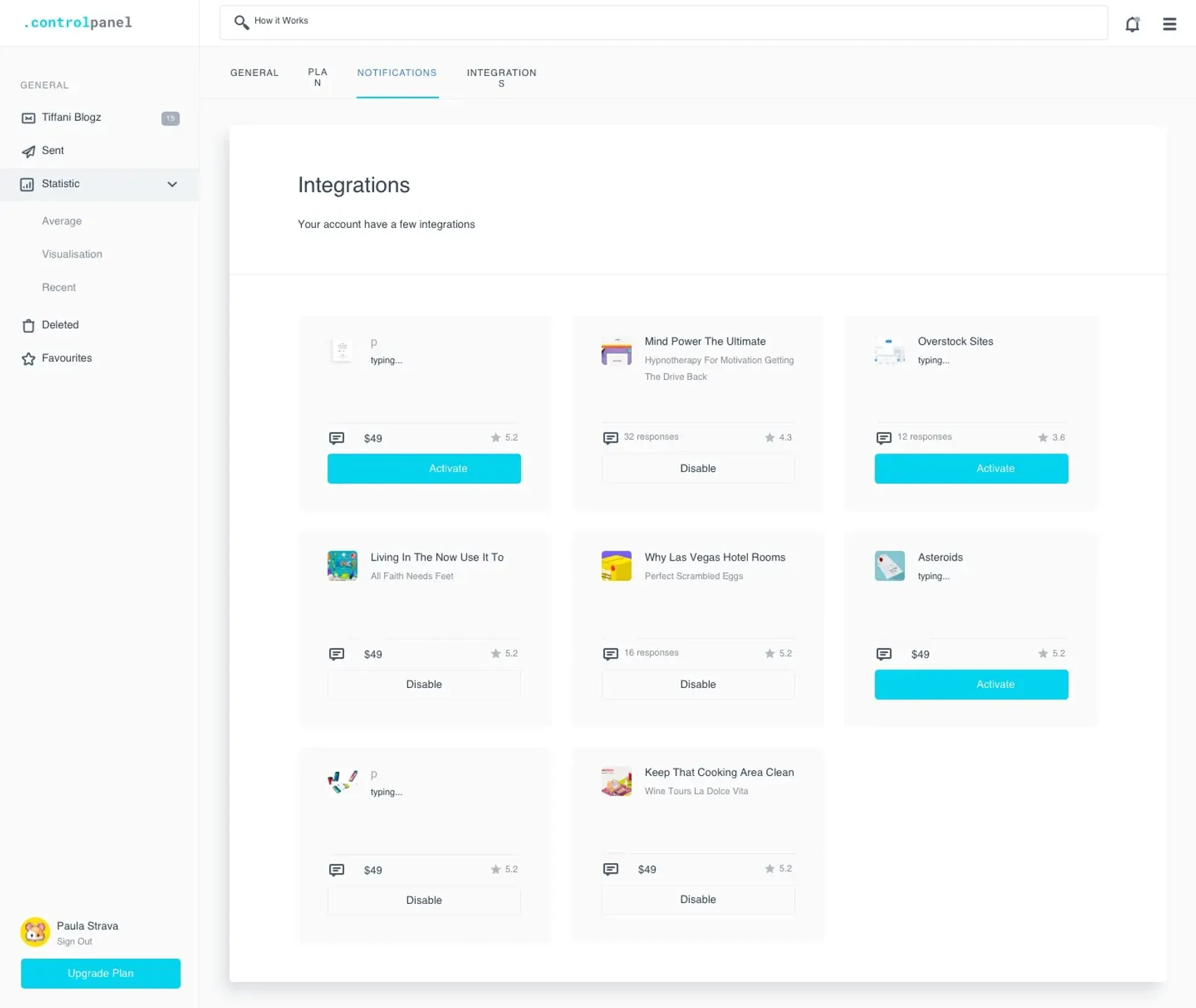The image size is (1196, 1008).
Task: Select the Favourites star icon
Action: click(28, 358)
